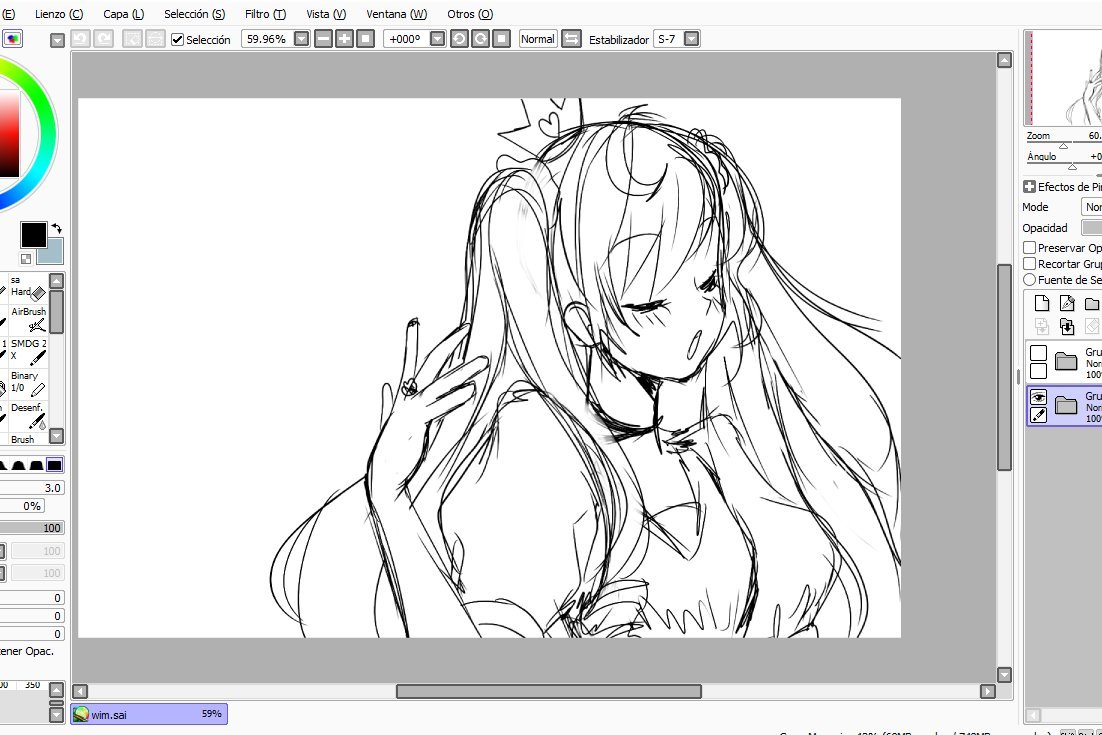1102x735 pixels.
Task: Click the redo arrow in the toolbar
Action: tap(103, 39)
